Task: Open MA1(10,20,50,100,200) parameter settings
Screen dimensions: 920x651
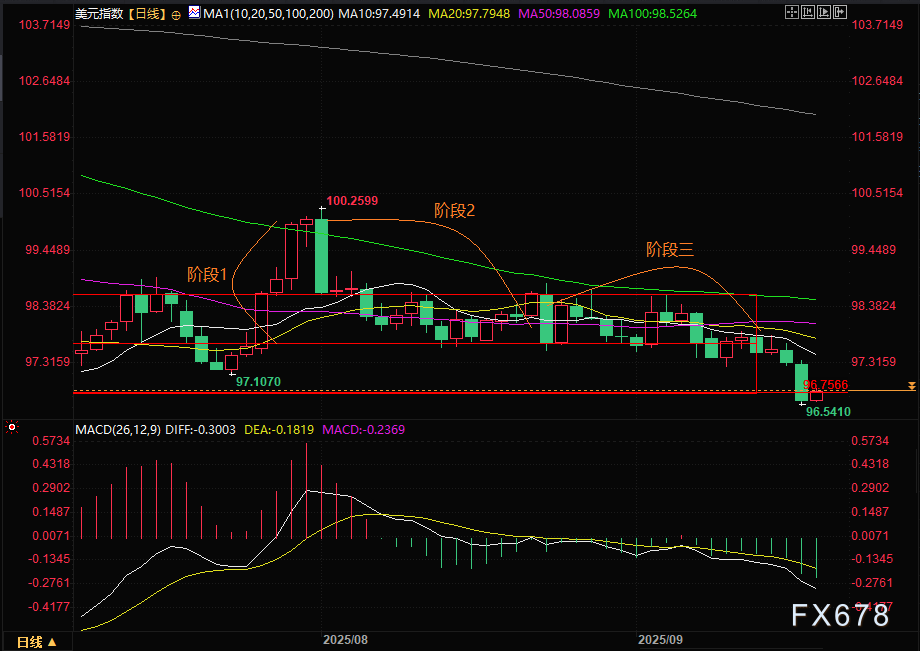Action: pos(267,14)
